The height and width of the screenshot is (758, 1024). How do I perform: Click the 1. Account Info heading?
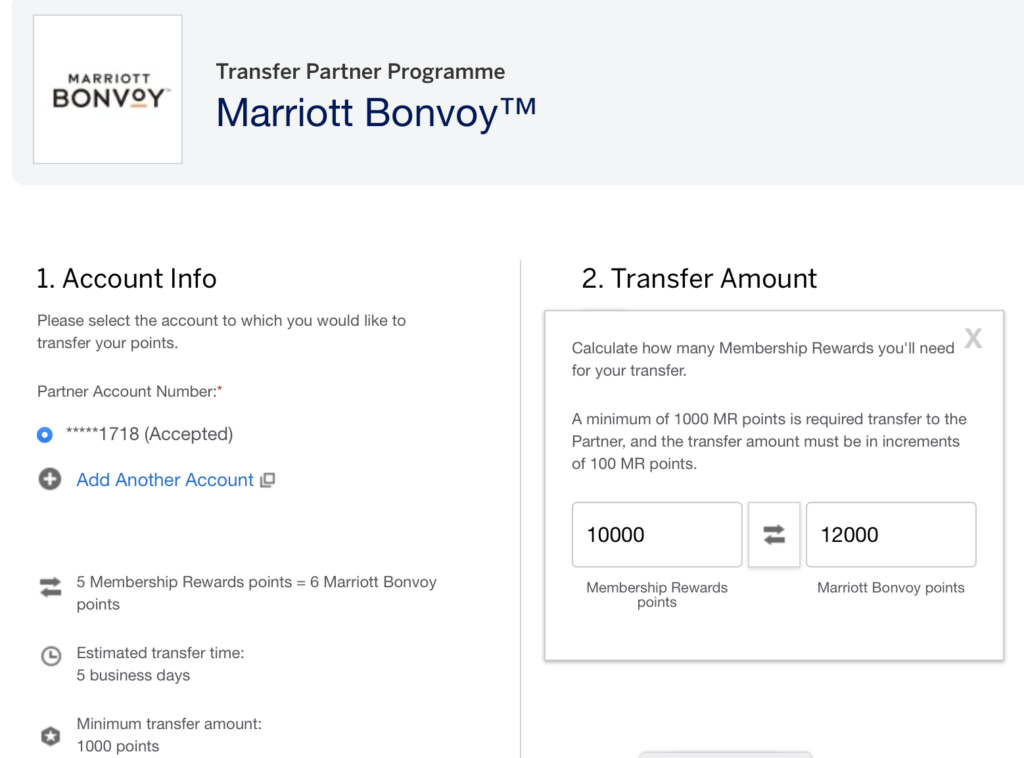pos(126,279)
